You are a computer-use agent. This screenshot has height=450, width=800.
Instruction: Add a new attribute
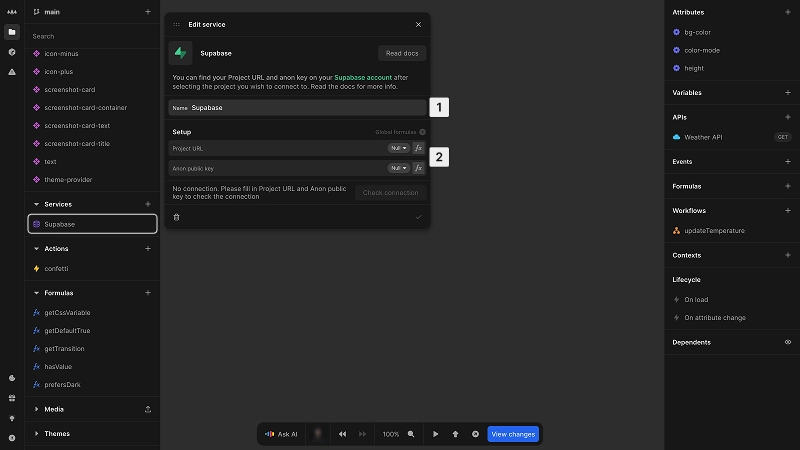pos(788,12)
